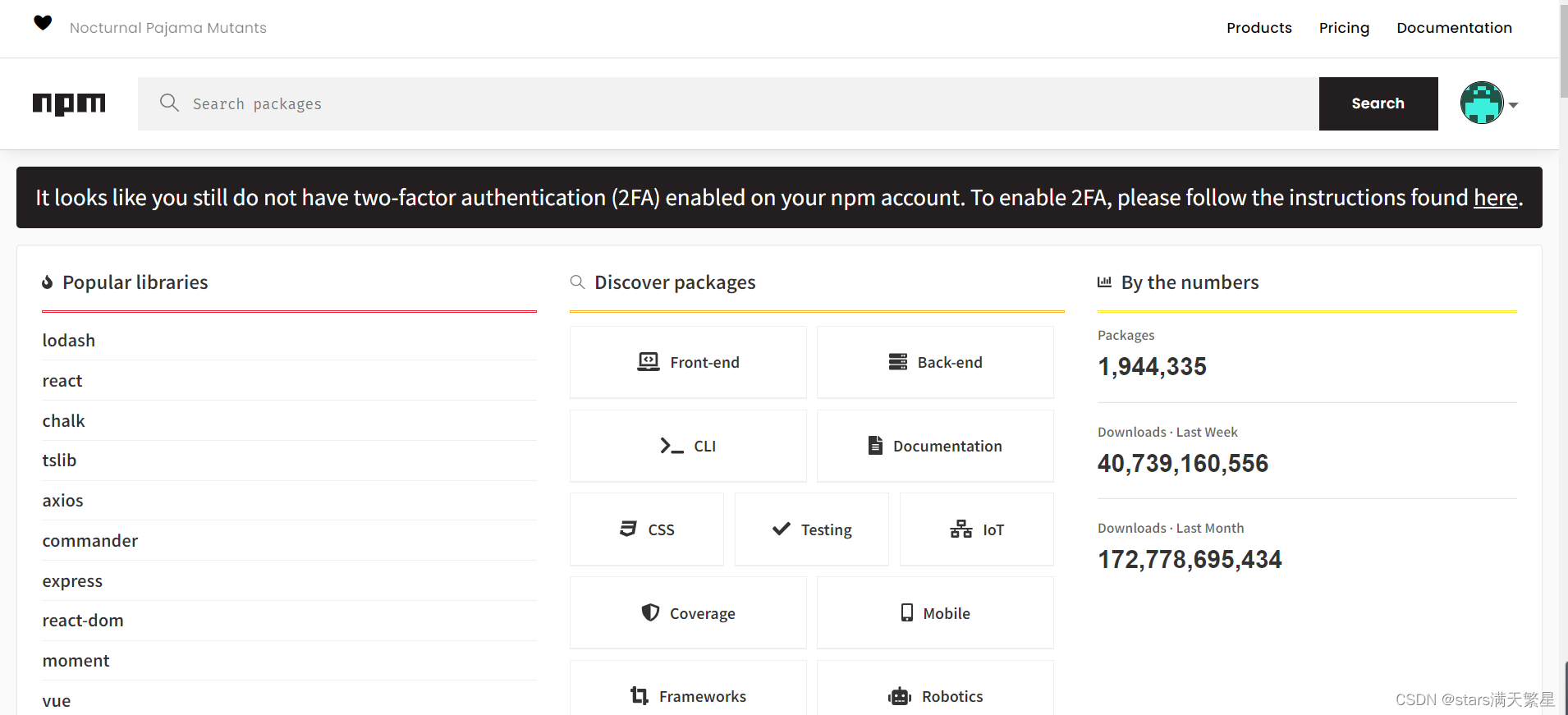This screenshot has width=1568, height=715.
Task: Open the Products menu
Action: coord(1259,28)
